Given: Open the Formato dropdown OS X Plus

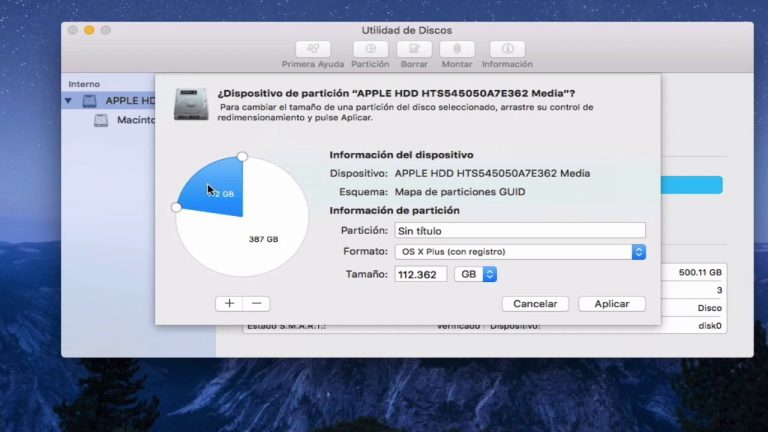Looking at the screenshot, I should (520, 252).
